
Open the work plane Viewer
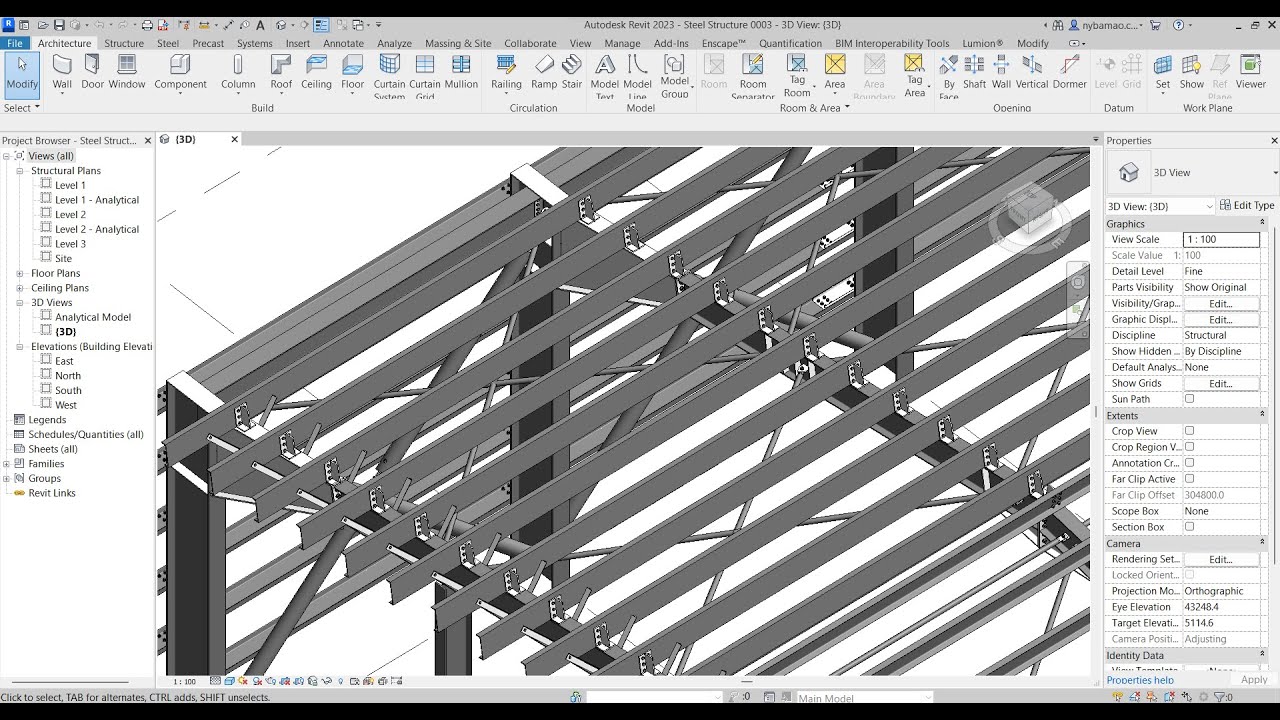point(1250,73)
